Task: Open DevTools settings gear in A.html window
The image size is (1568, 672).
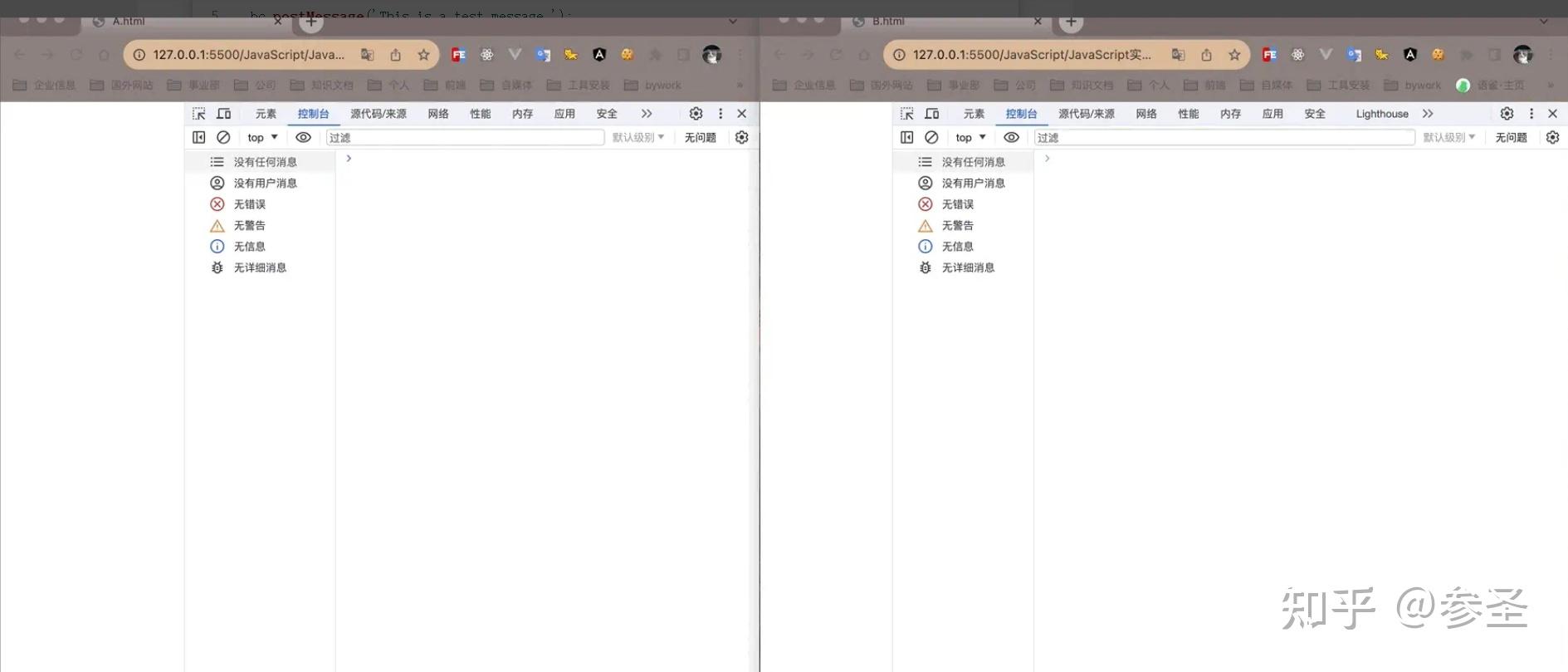Action: tap(696, 114)
